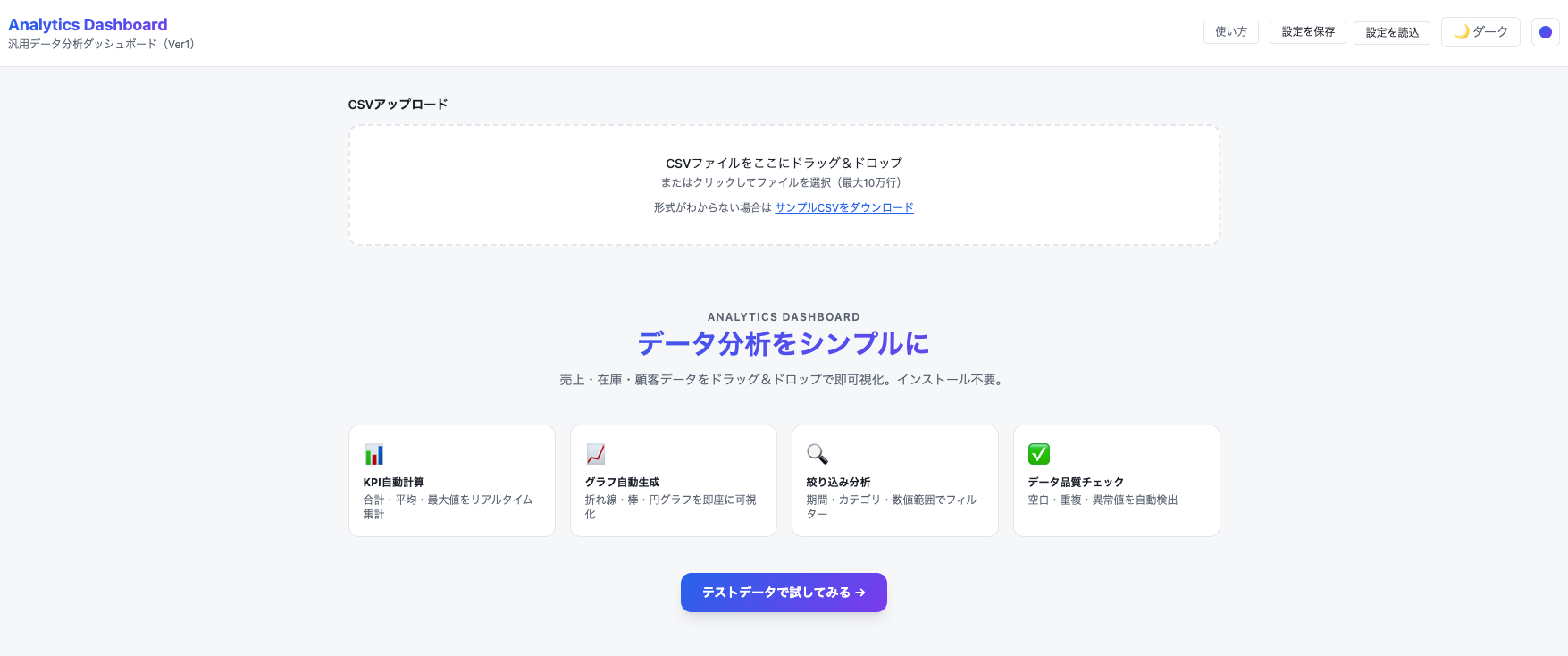This screenshot has height=656, width=1568.
Task: Click the 合計・平均・最大値をリアルタイム集計 description
Action: pyautogui.click(x=449, y=507)
